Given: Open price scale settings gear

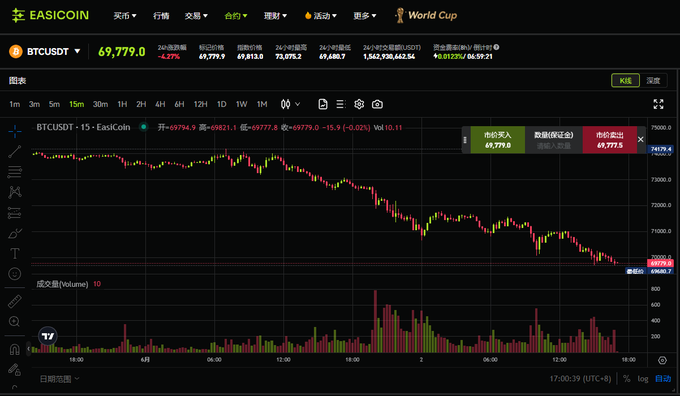Looking at the screenshot, I should click(x=662, y=360).
